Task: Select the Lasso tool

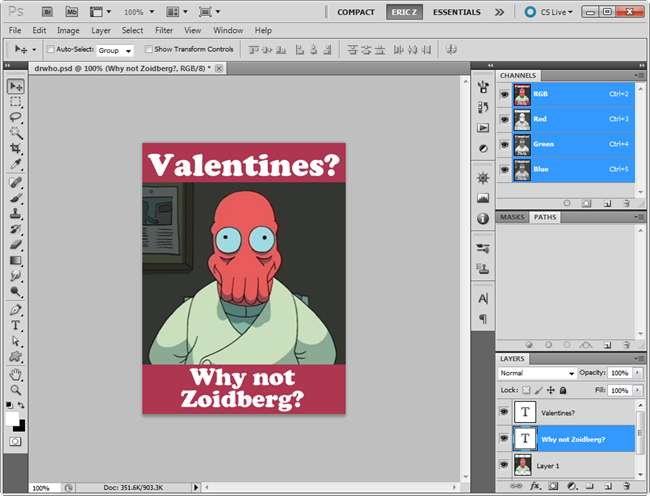Action: pyautogui.click(x=16, y=117)
